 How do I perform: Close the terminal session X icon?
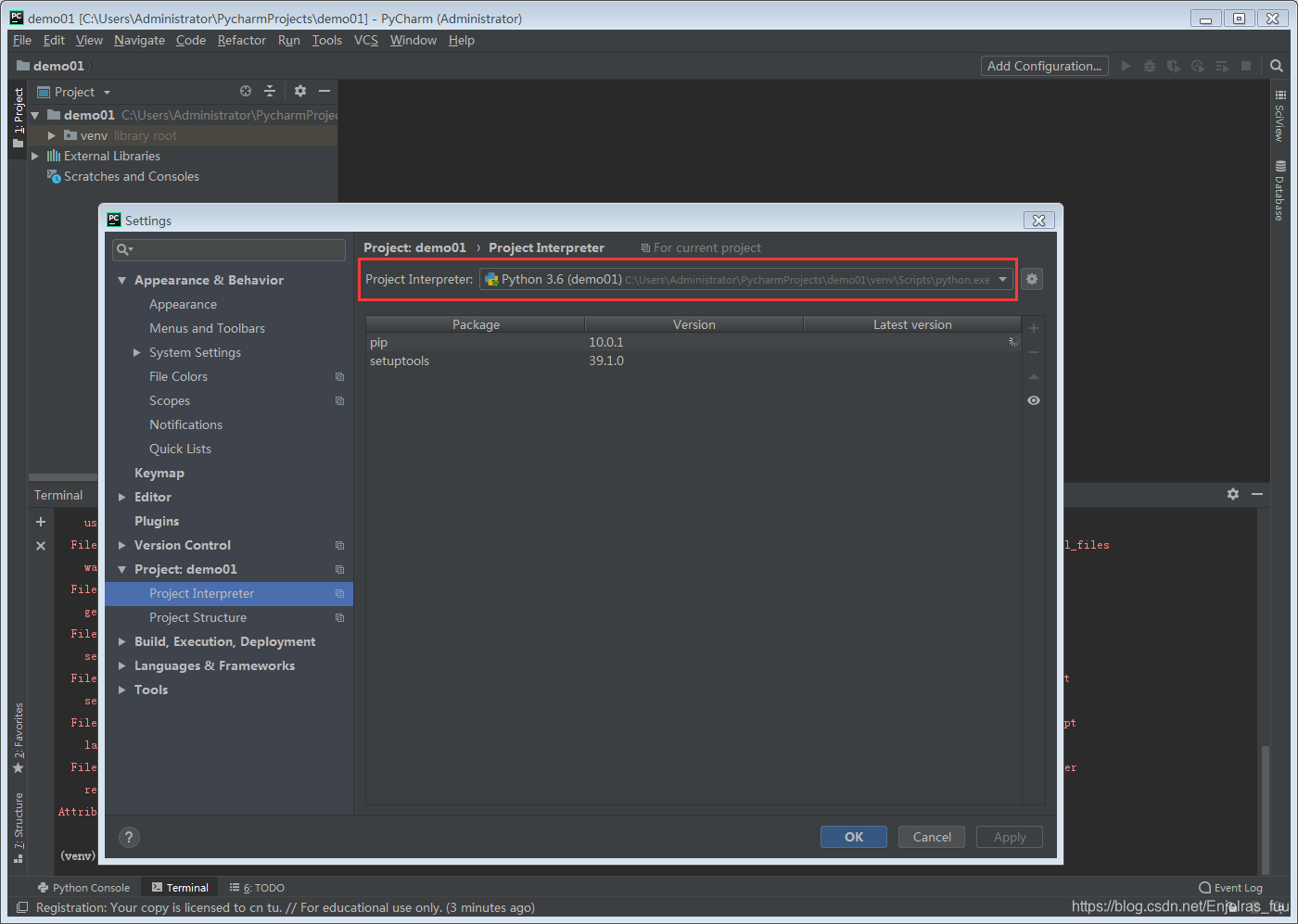41,546
